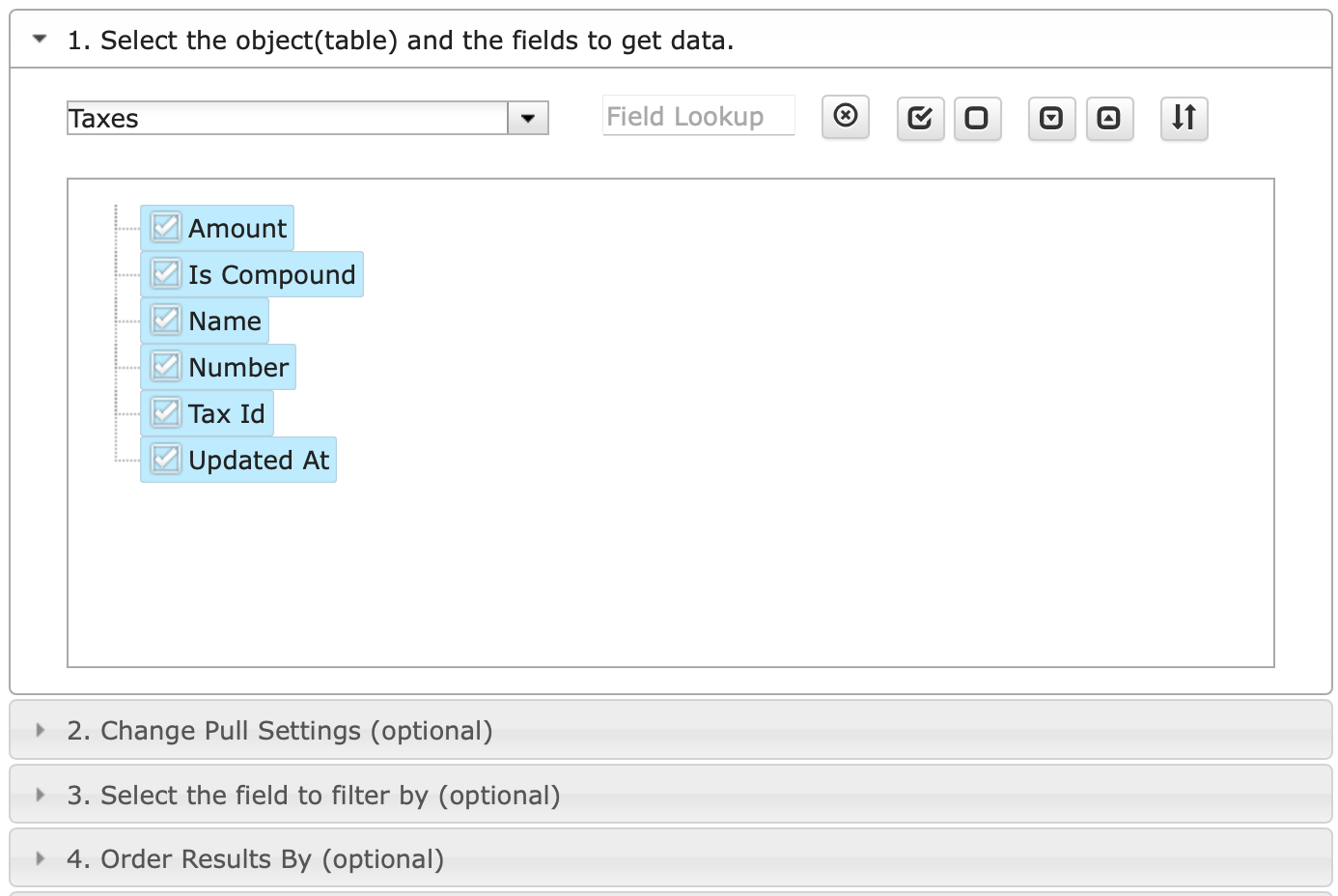
Task: Select the Number field label
Action: (x=238, y=368)
